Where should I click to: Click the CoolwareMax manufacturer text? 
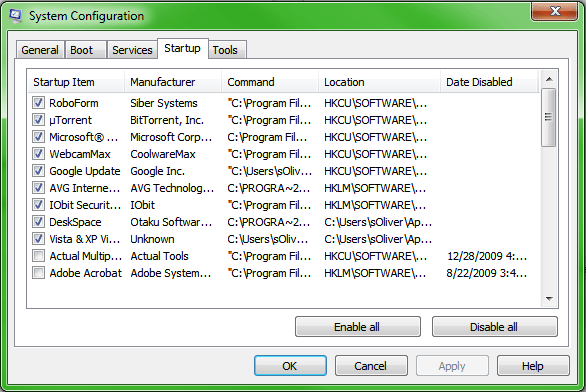pos(163,154)
